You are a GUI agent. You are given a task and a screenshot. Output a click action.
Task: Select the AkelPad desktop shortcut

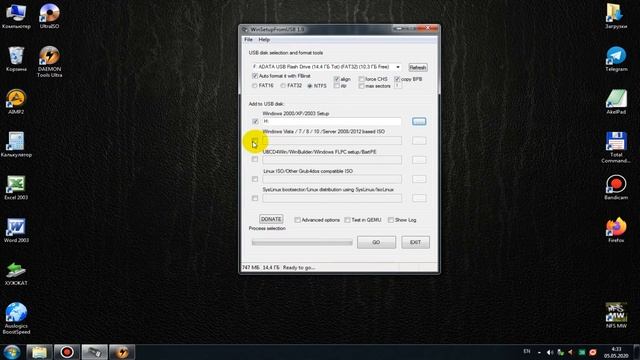click(x=616, y=102)
